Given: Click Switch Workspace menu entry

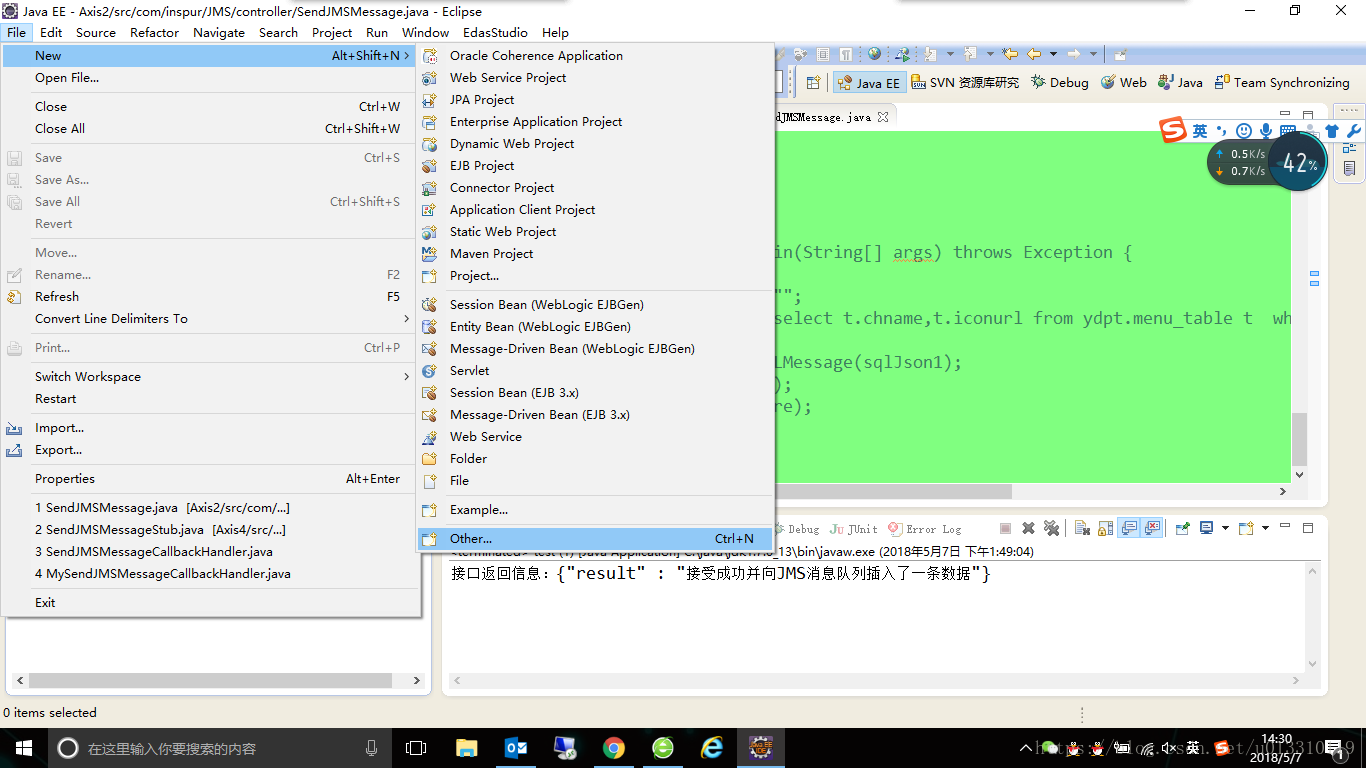Looking at the screenshot, I should (x=210, y=377).
